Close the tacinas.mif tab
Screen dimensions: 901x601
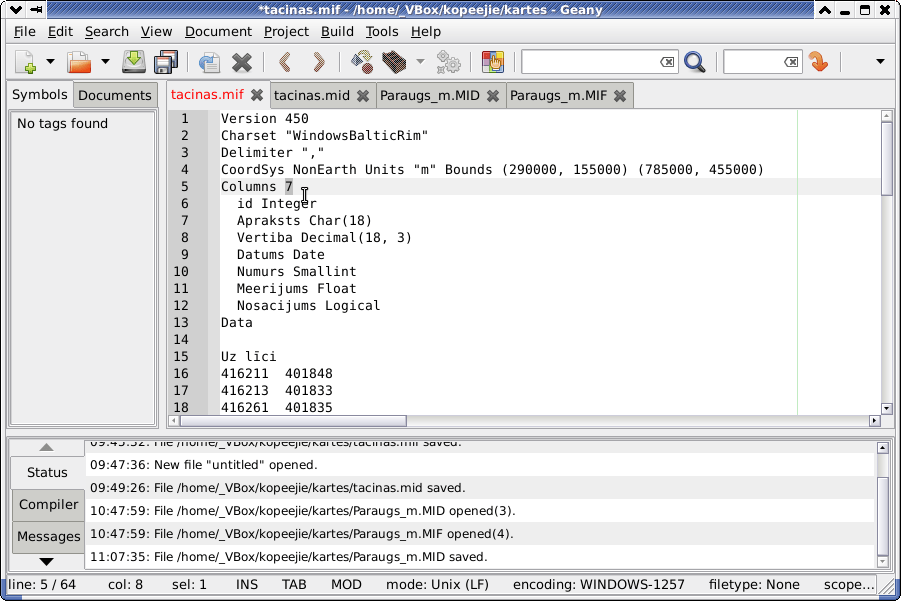(257, 95)
